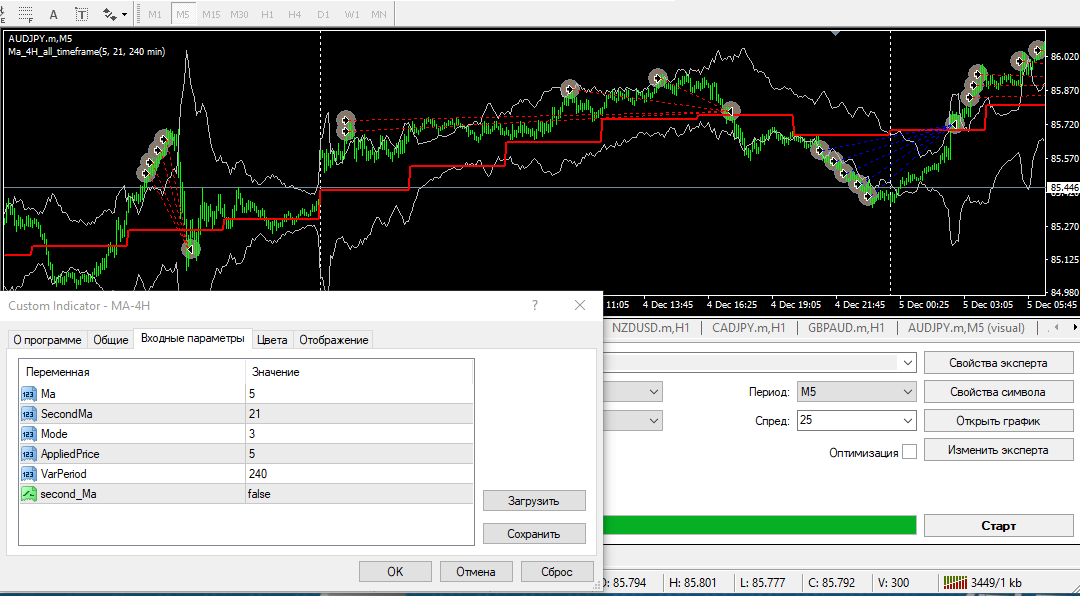Select the Fibonacci retracement tool
Screen dimensions: 1080x596
pyautogui.click(x=26, y=14)
